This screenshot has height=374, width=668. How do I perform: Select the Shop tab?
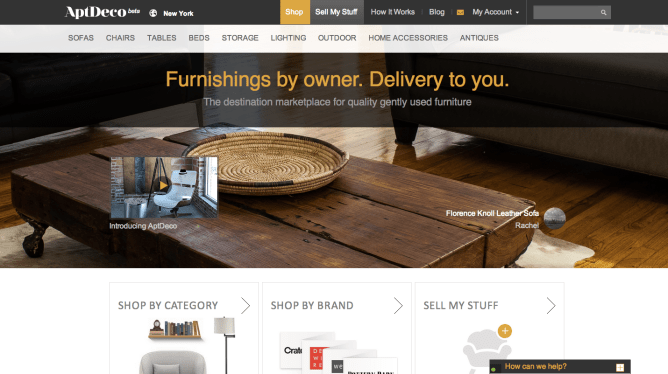[294, 12]
